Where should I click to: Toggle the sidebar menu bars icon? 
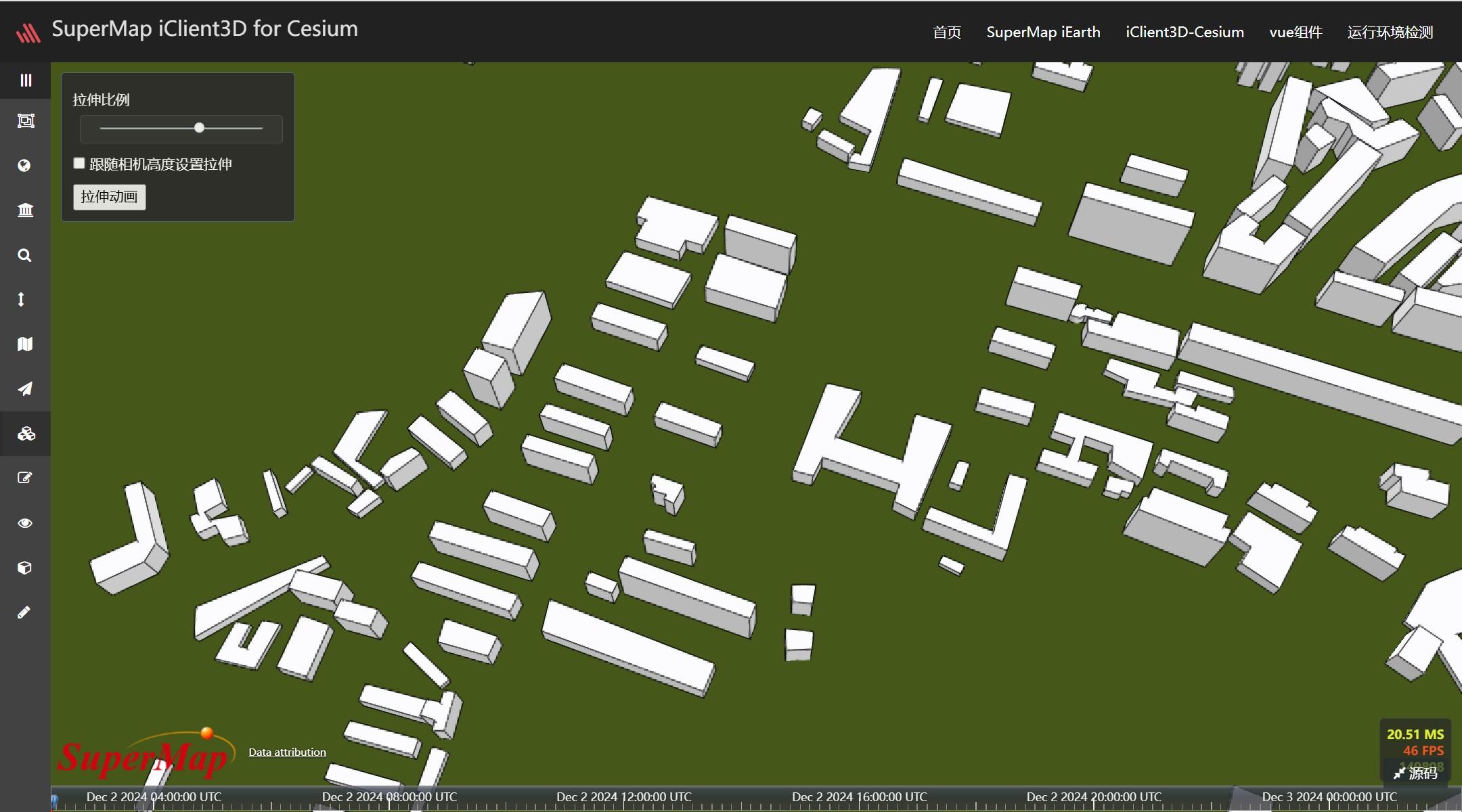pyautogui.click(x=26, y=81)
